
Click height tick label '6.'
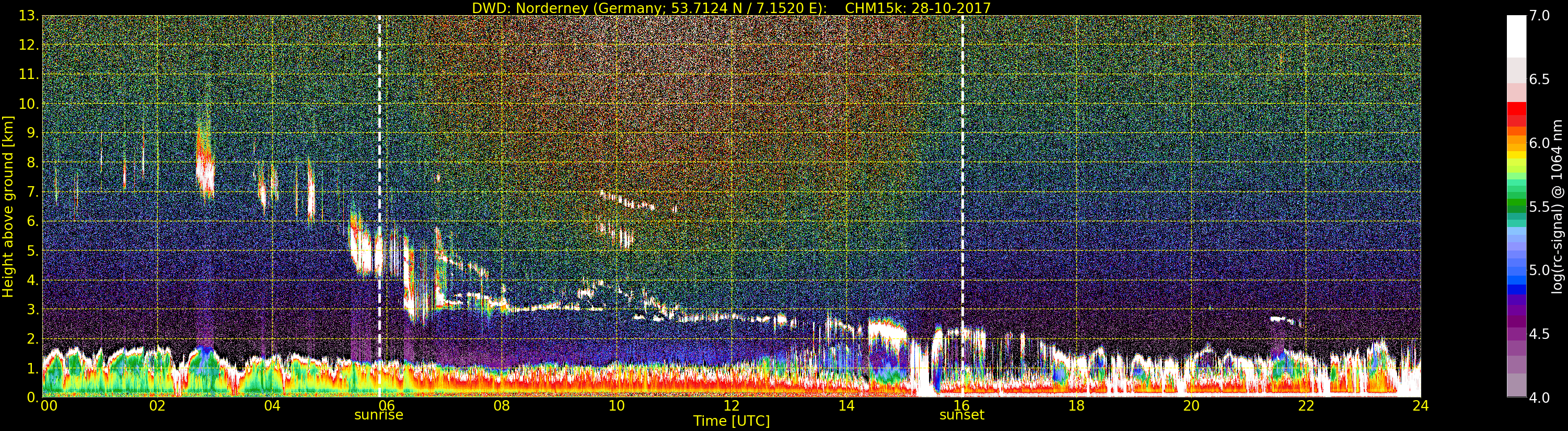[32, 221]
